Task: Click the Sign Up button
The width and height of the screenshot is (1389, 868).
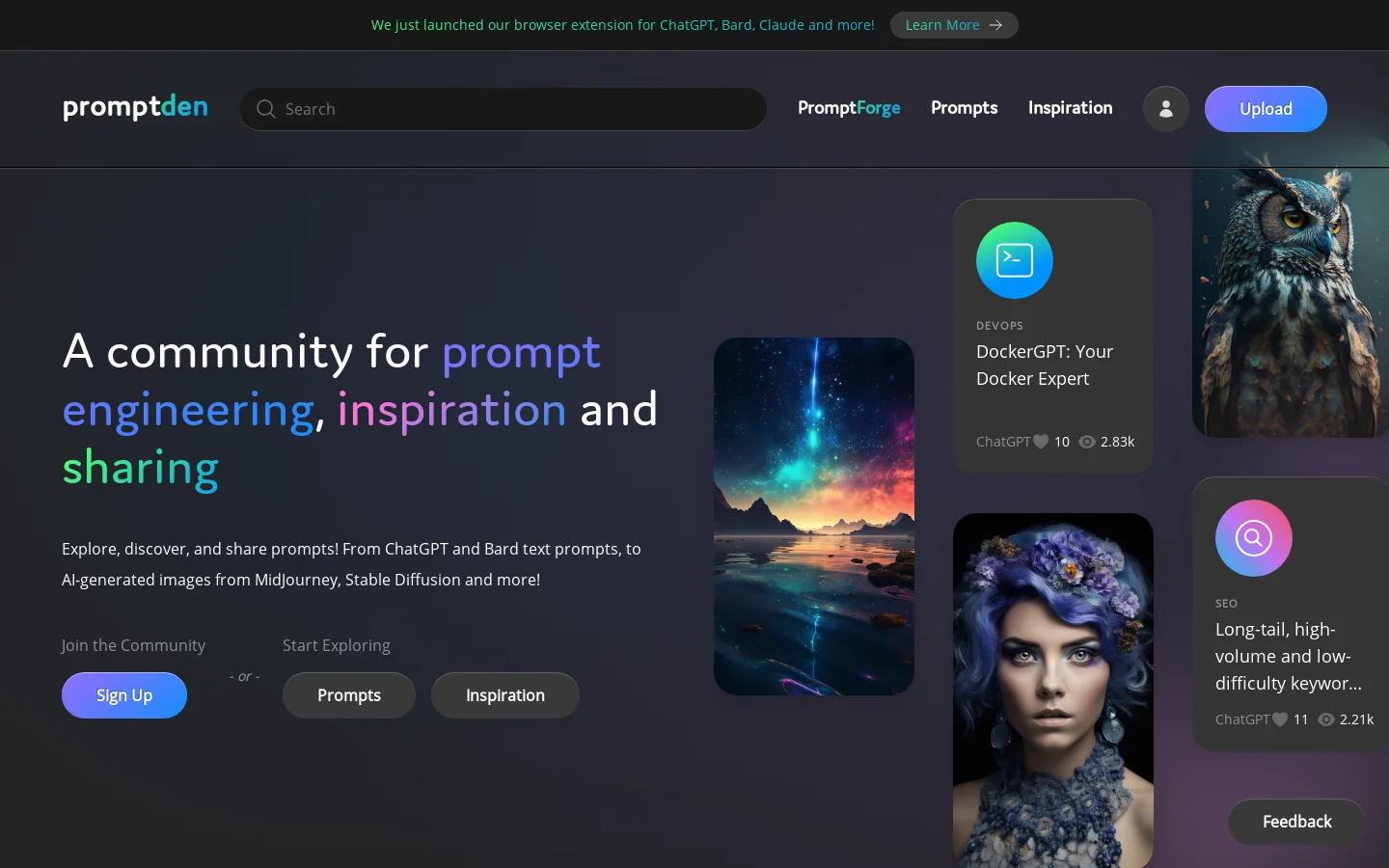Action: [x=124, y=695]
